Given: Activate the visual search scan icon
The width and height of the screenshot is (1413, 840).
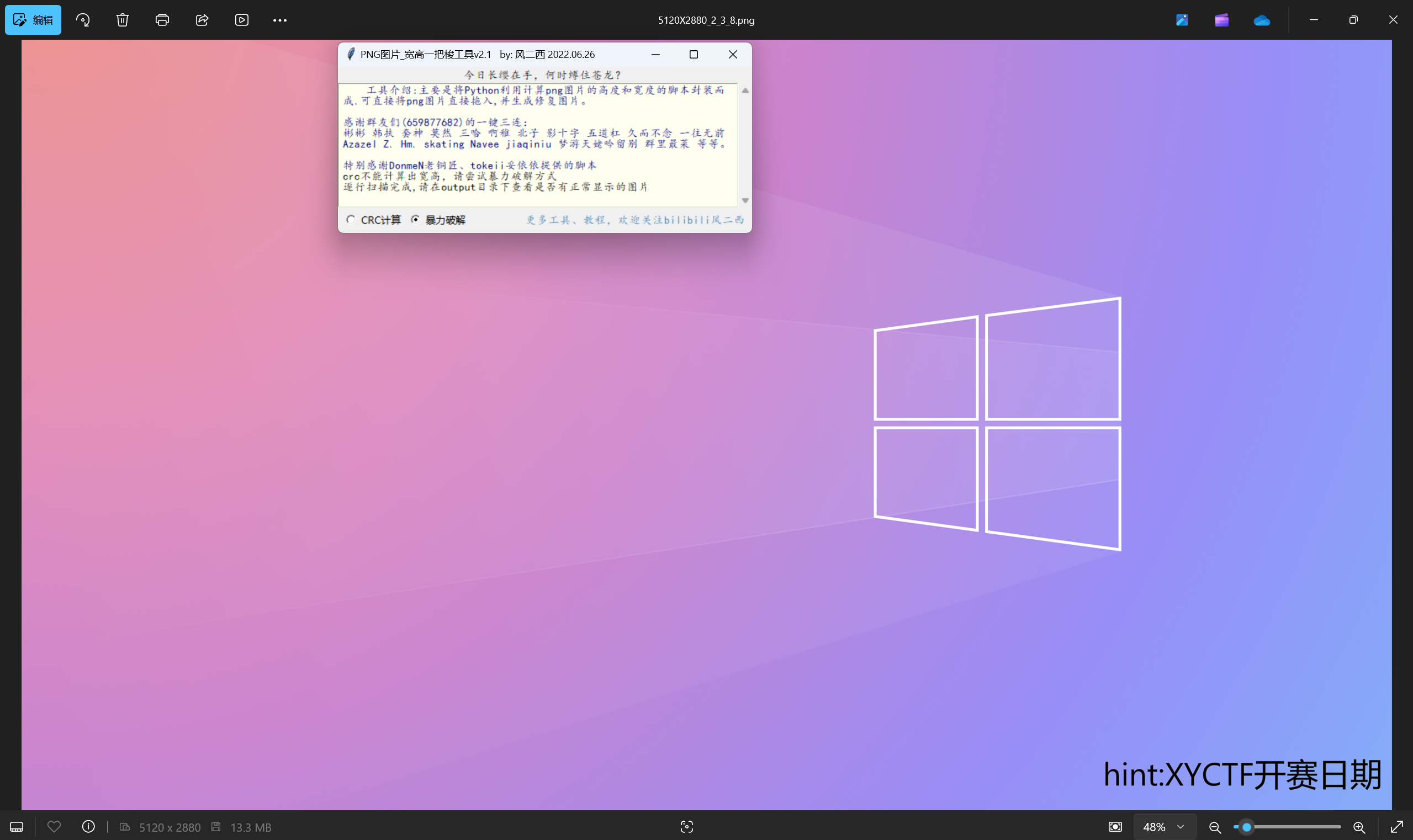Looking at the screenshot, I should coord(687,827).
